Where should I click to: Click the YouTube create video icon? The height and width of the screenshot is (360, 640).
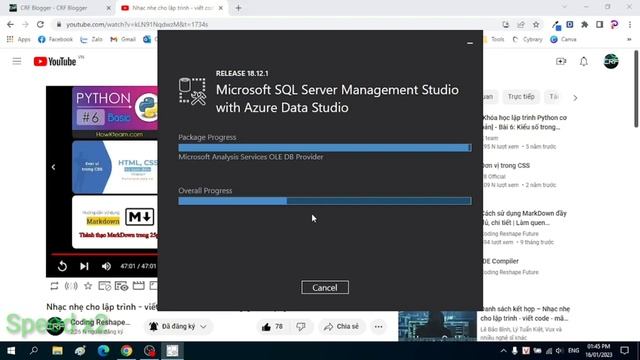561,62
